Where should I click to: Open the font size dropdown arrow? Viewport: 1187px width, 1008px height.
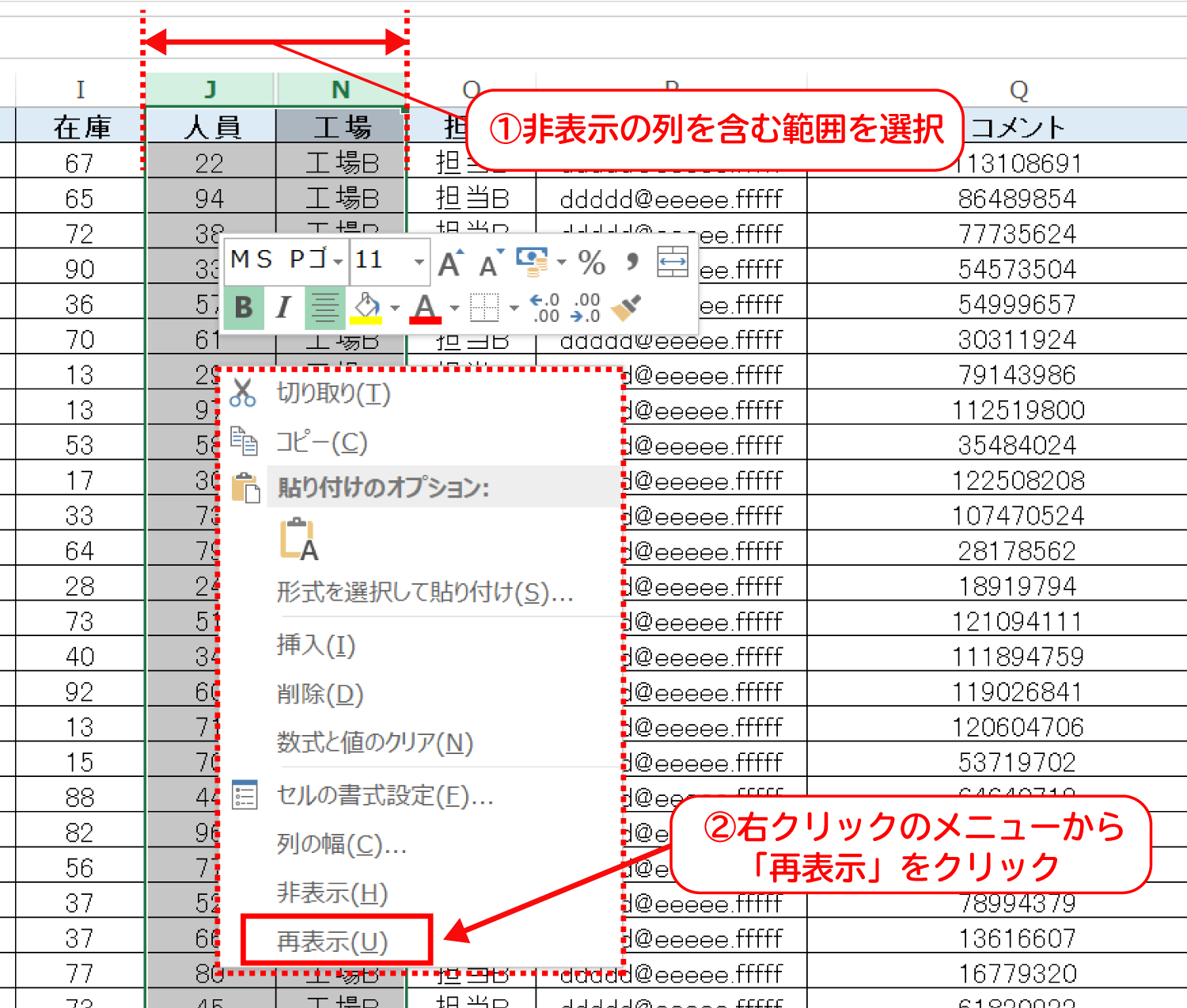[x=419, y=262]
